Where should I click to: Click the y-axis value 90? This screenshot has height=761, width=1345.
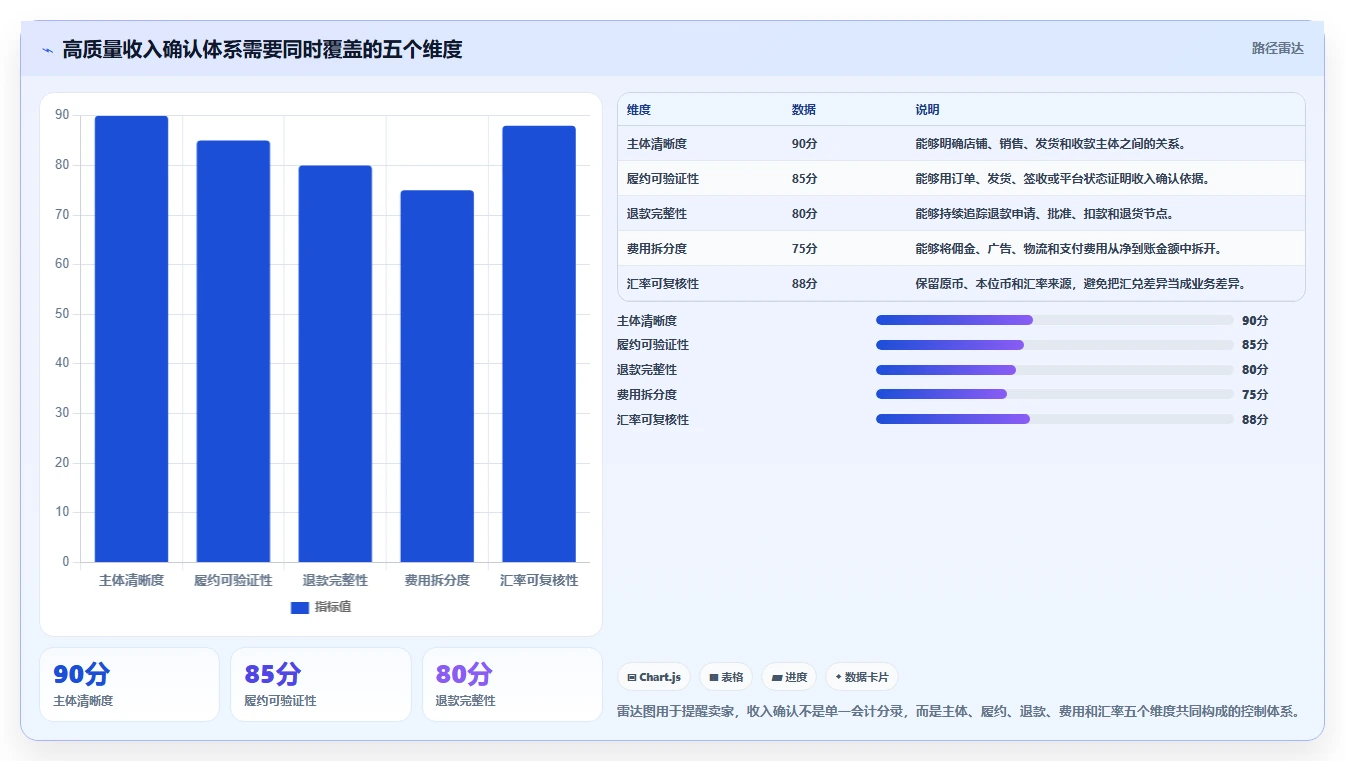coord(62,116)
